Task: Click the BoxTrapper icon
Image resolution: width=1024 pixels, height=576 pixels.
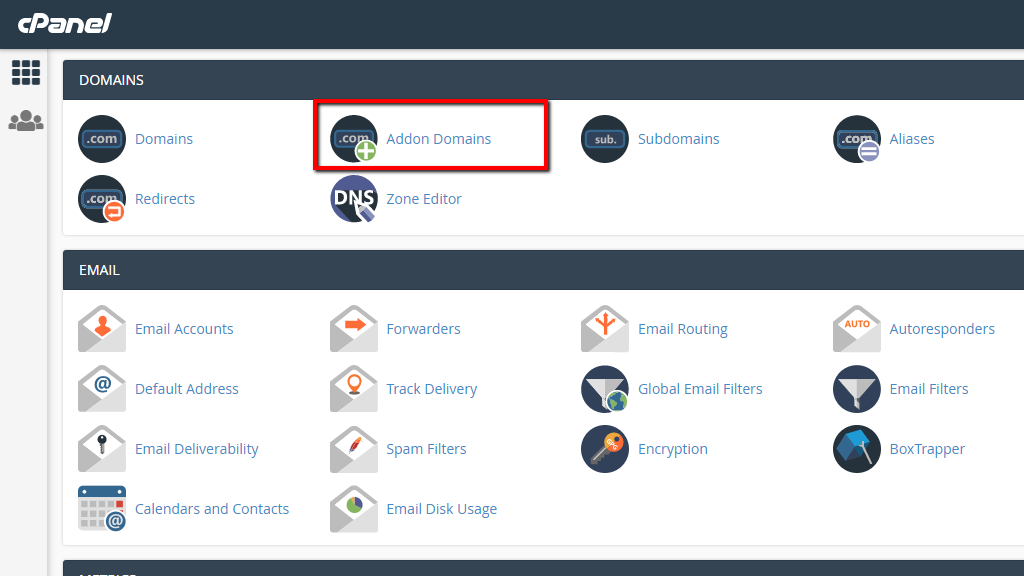Action: pyautogui.click(x=857, y=449)
